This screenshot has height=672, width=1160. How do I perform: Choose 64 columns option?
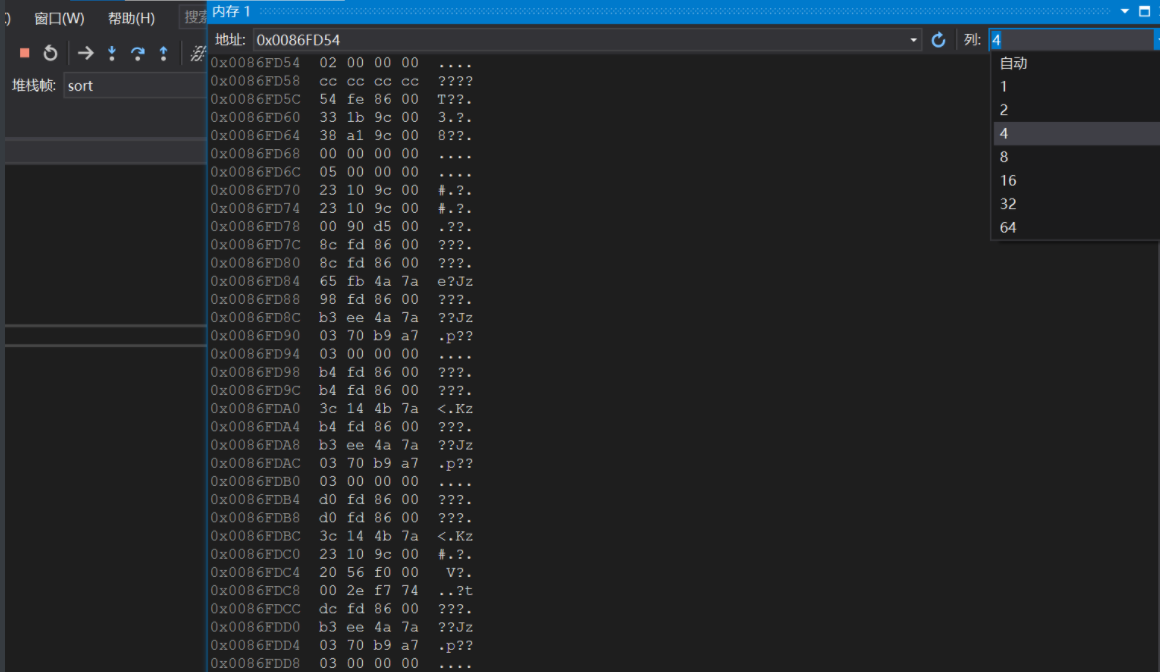pos(1076,227)
